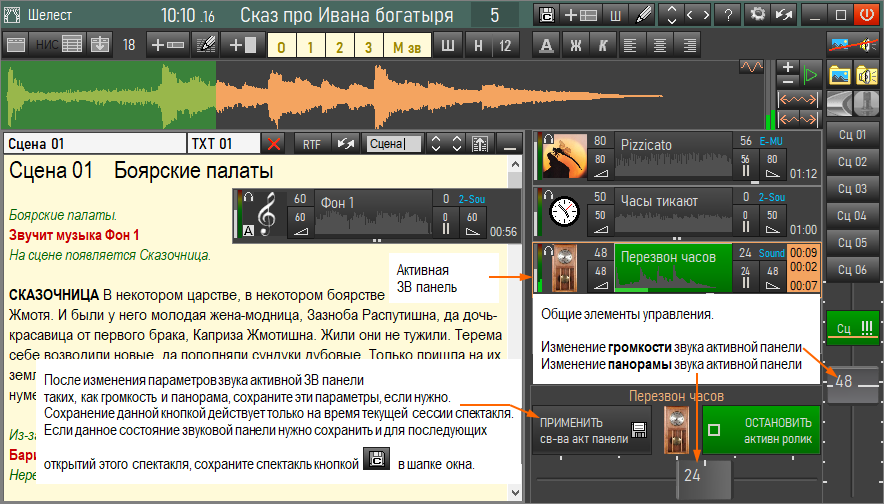Toggle headphones on Pizzicato sound panel

[x=548, y=139]
